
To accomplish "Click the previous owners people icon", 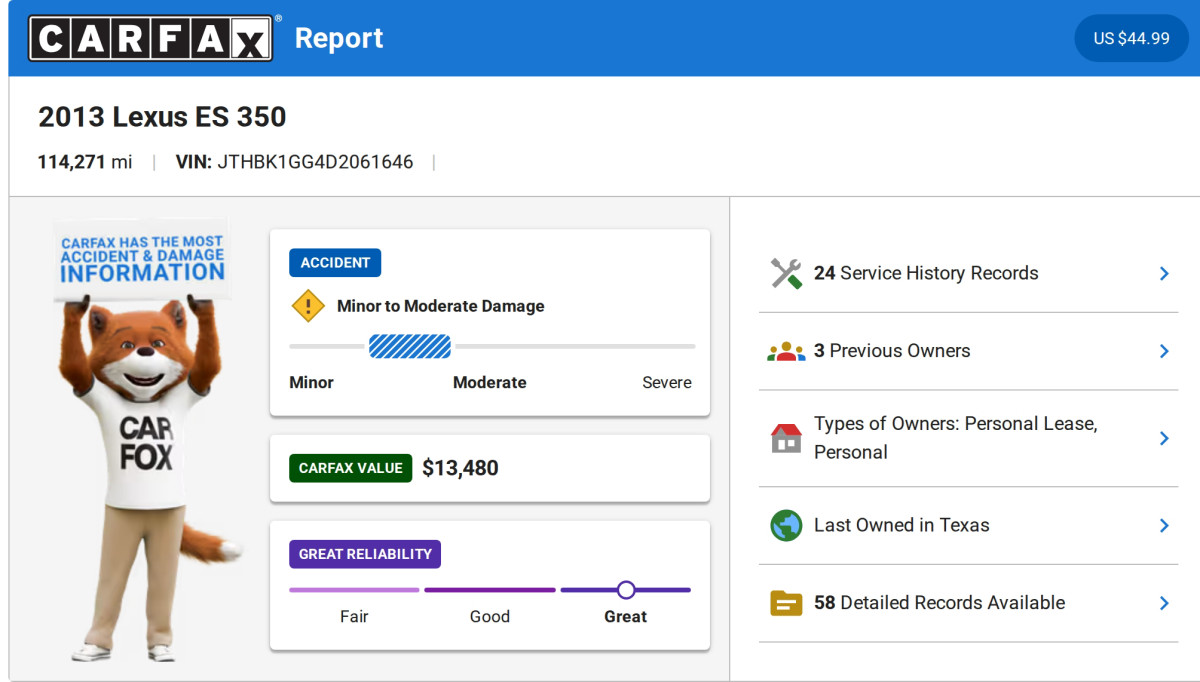I will [x=786, y=351].
